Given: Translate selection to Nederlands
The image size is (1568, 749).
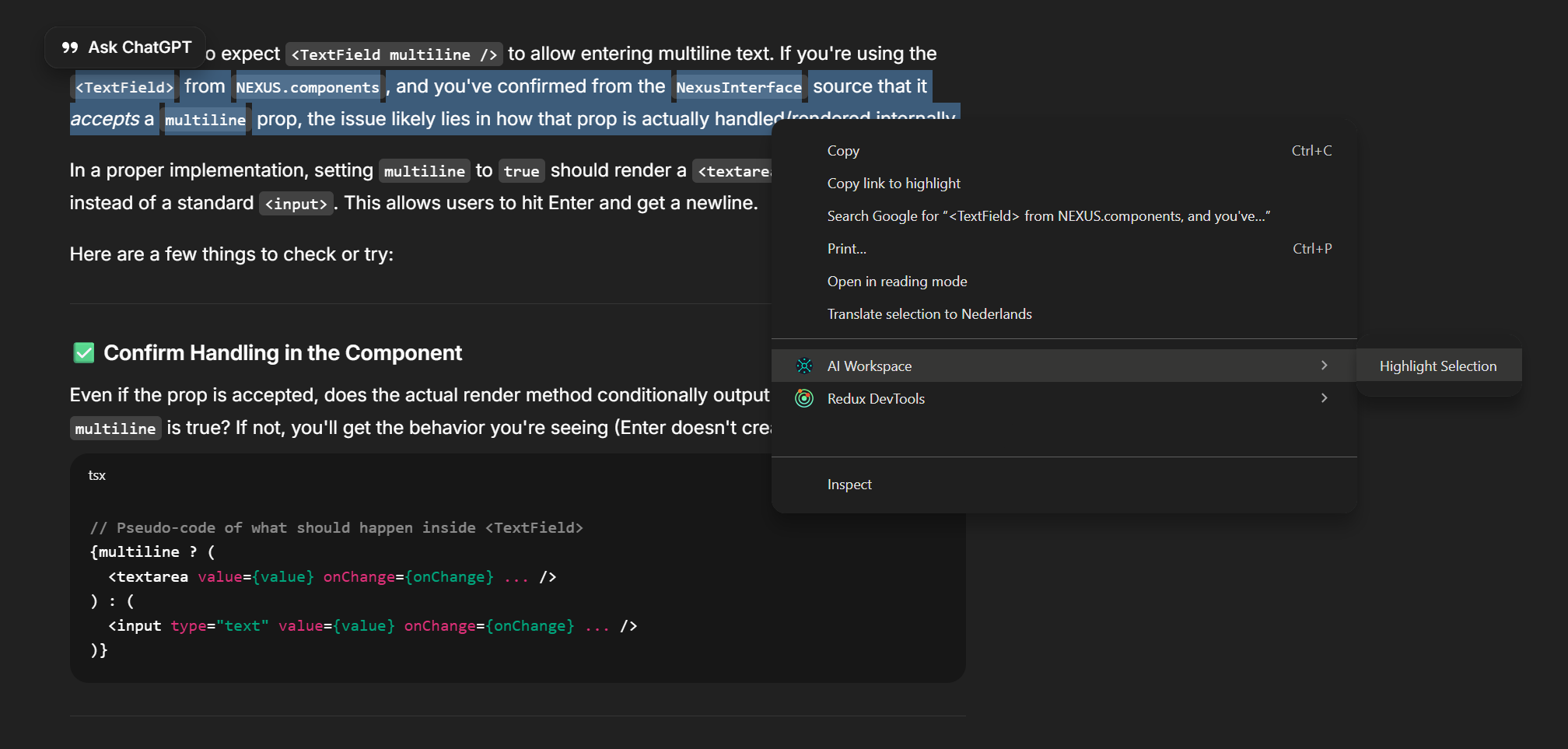Looking at the screenshot, I should [x=929, y=313].
